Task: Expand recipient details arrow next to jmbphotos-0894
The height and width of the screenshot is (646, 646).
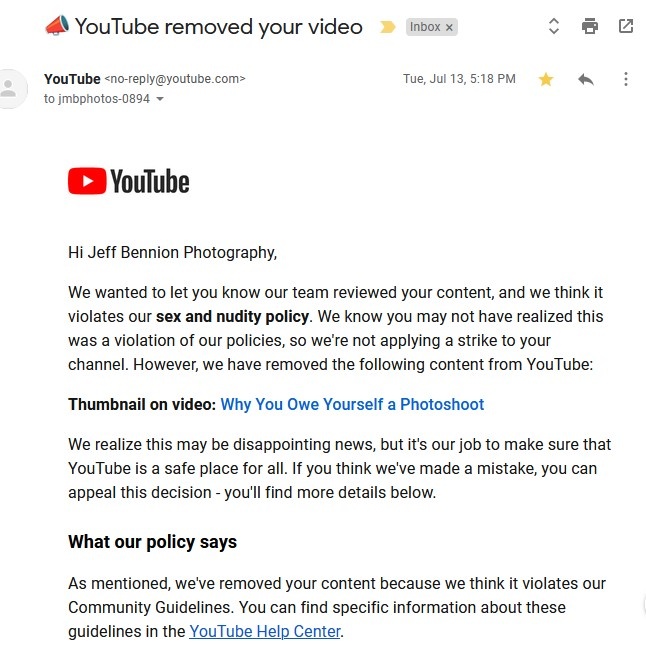Action: [160, 99]
